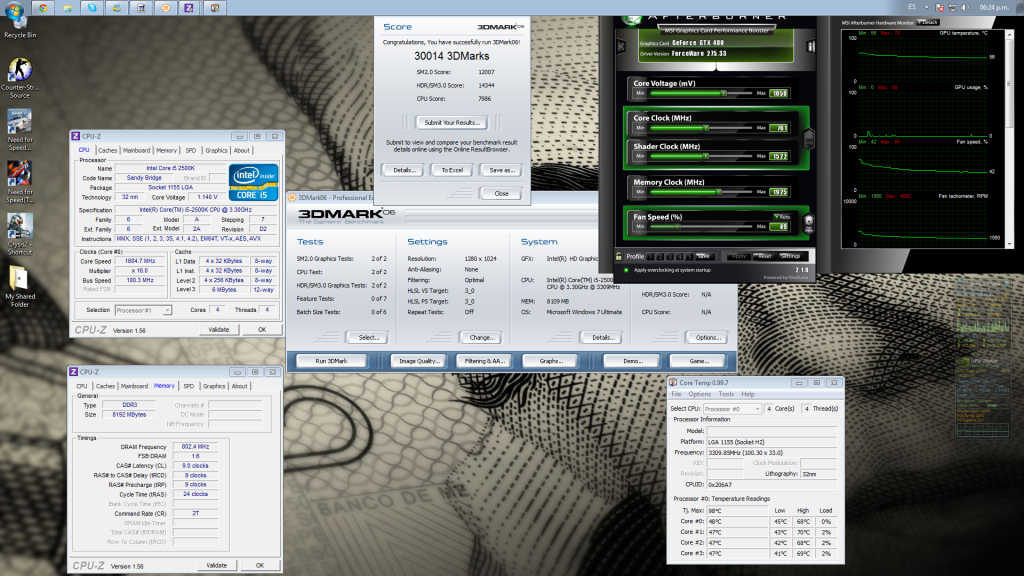The height and width of the screenshot is (576, 1024).
Task: Click the Action Center flag tray icon
Action: coord(939,8)
